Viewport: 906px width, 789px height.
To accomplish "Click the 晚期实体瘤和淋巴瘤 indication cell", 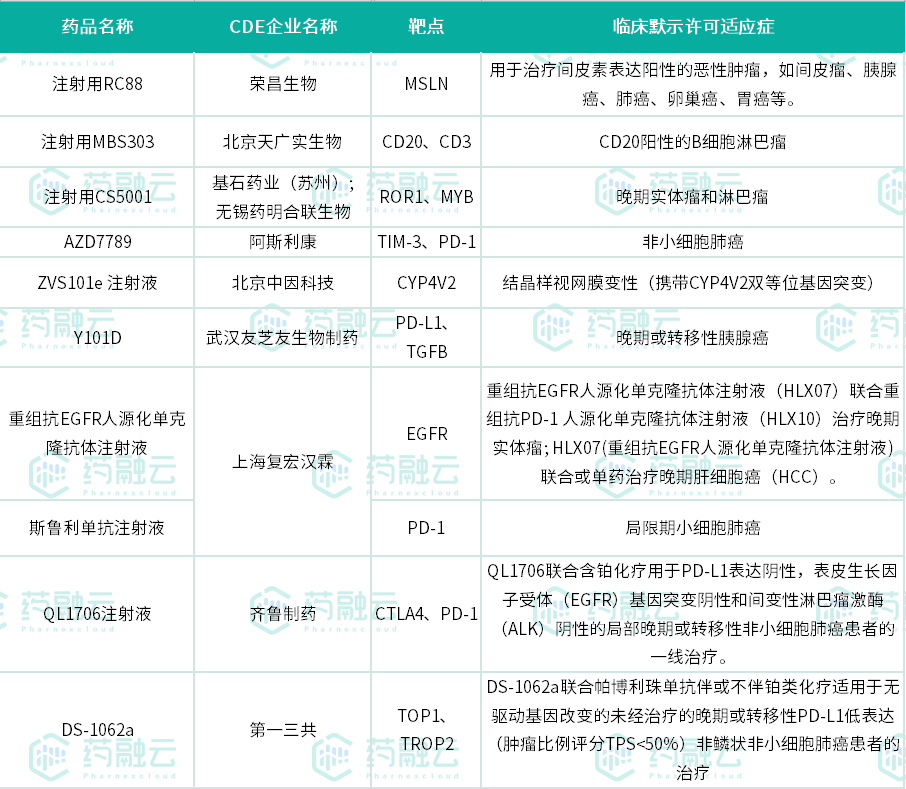I will pos(693,197).
